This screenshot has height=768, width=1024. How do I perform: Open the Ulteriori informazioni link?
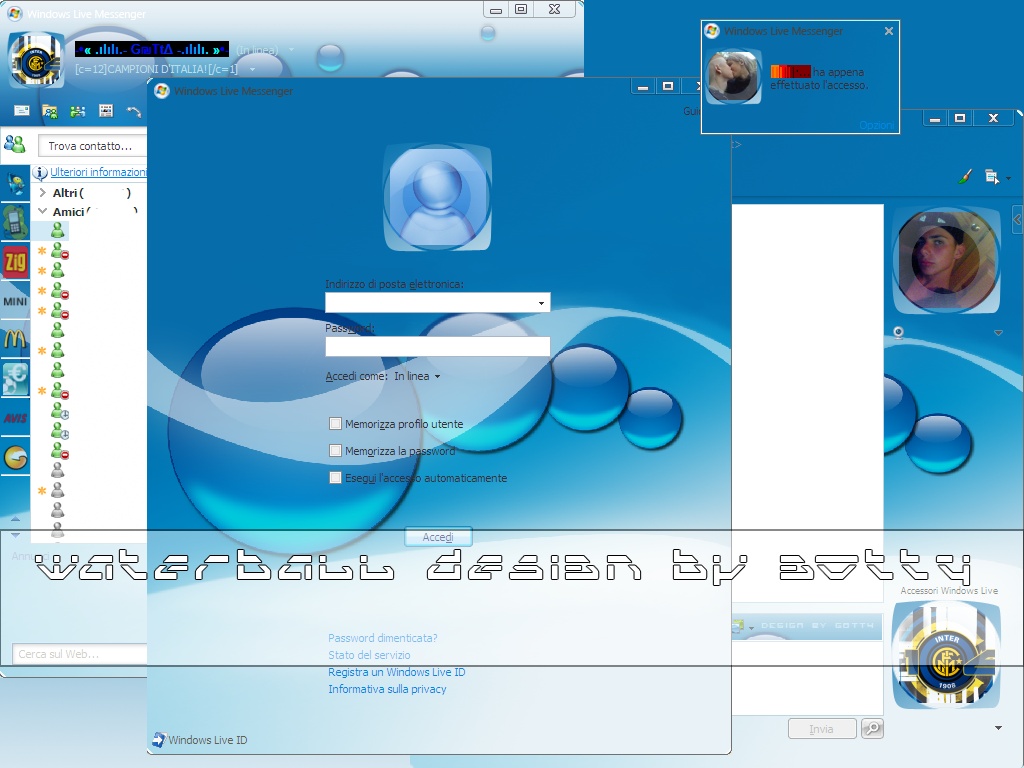(98, 172)
